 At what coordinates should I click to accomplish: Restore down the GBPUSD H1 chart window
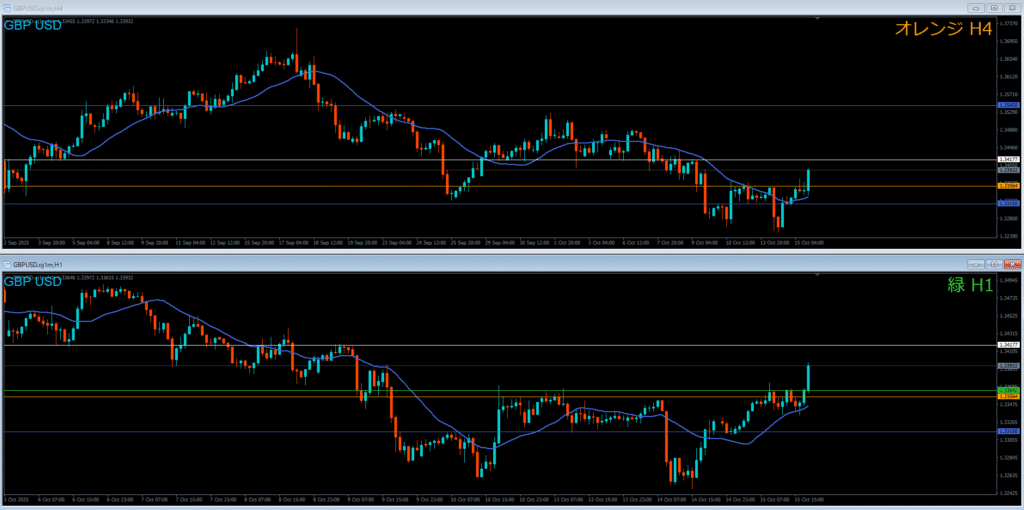click(994, 264)
